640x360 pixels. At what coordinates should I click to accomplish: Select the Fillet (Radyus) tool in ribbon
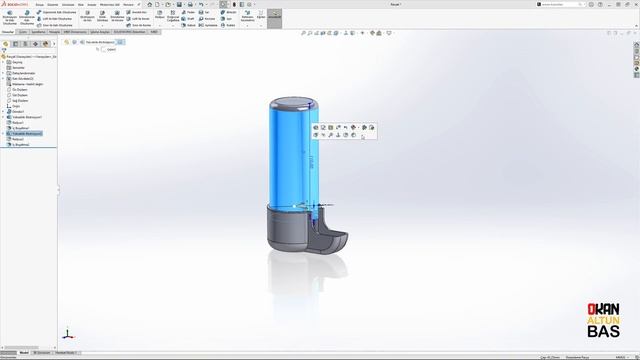point(160,14)
